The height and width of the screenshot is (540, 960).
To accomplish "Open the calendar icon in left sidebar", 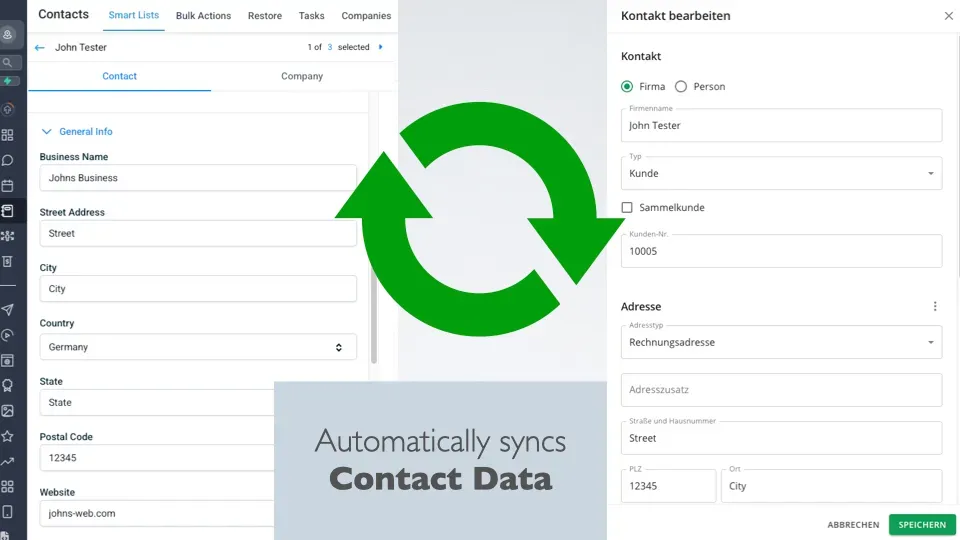I will click(x=8, y=186).
